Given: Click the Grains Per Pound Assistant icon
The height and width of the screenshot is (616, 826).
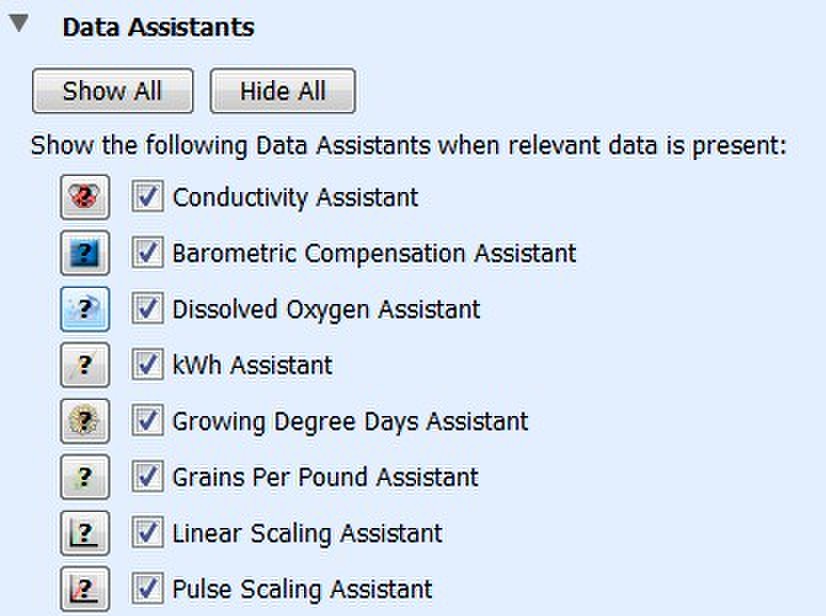Looking at the screenshot, I should click(x=84, y=477).
